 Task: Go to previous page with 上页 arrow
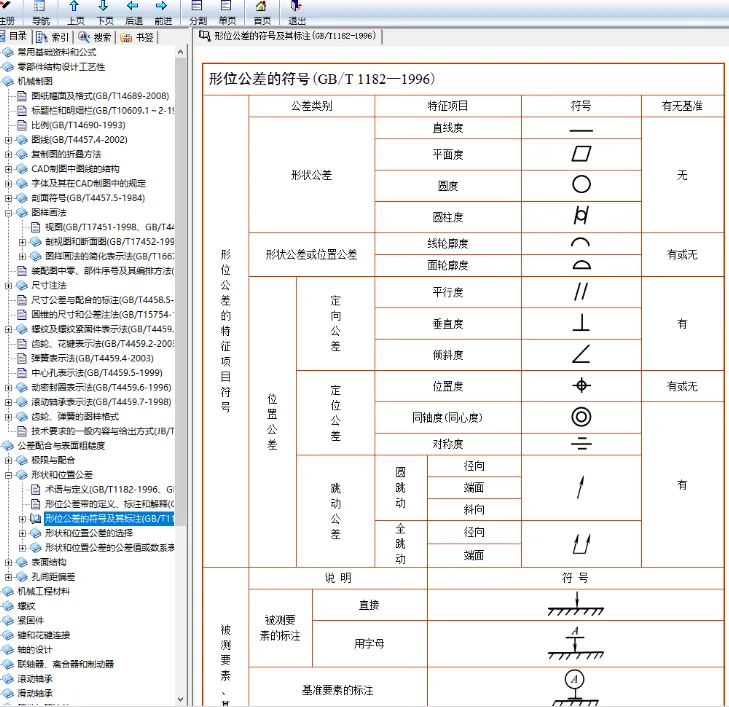click(x=74, y=7)
